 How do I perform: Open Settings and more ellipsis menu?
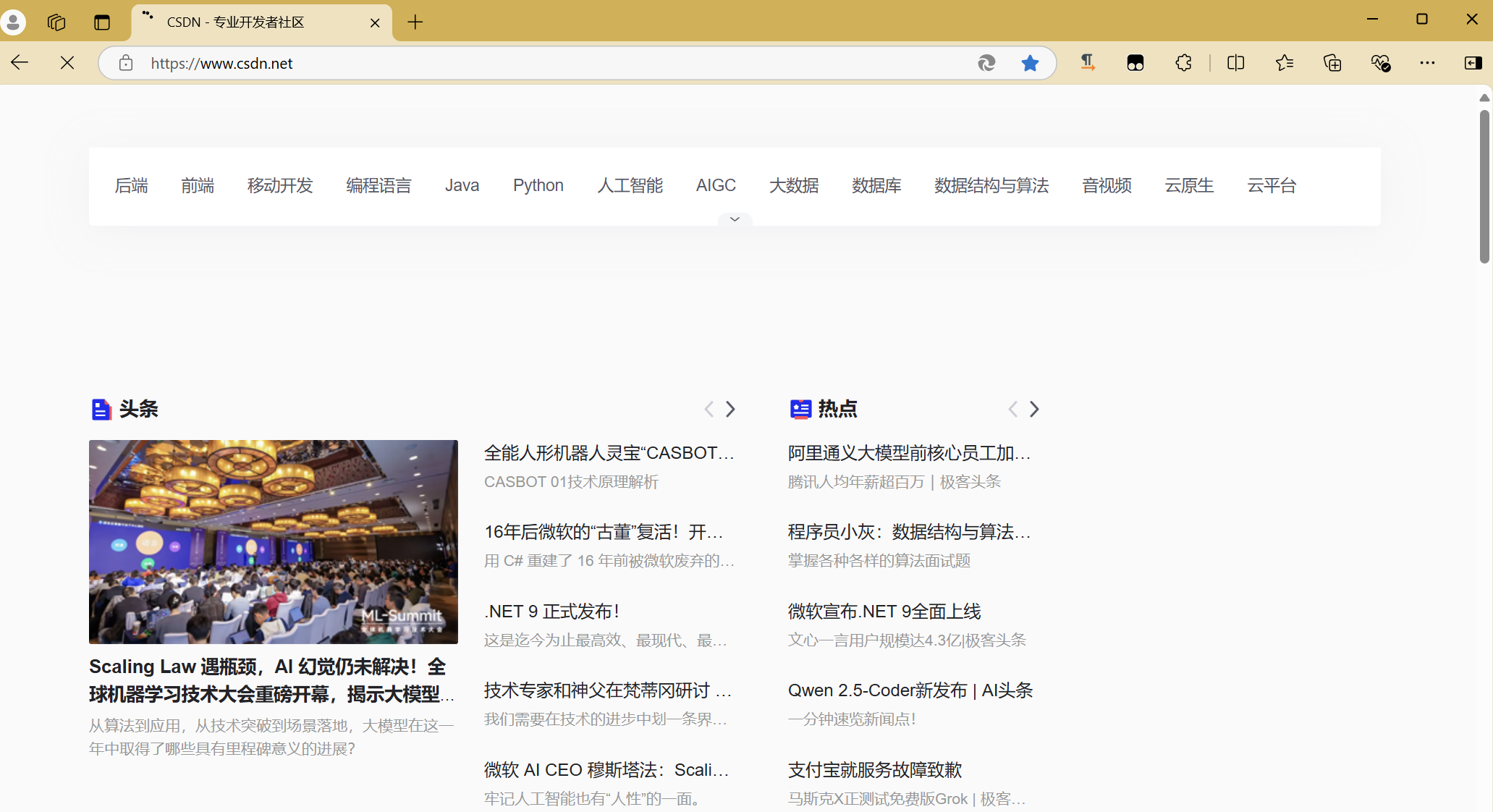pyautogui.click(x=1427, y=64)
